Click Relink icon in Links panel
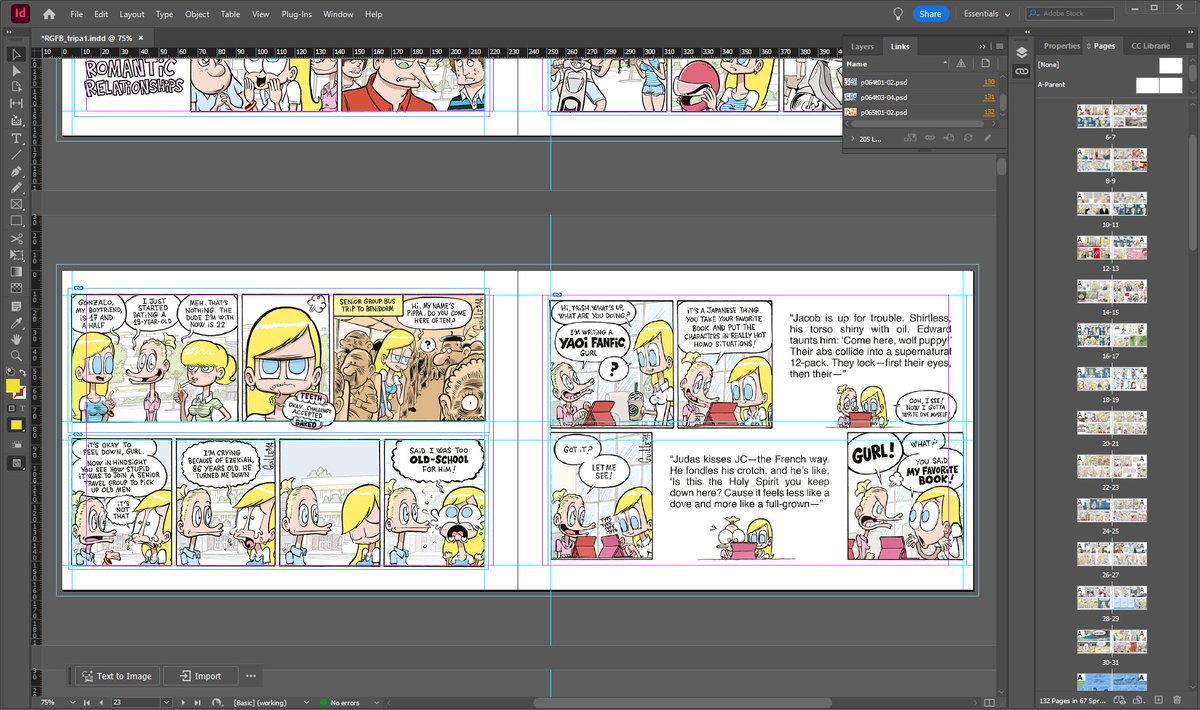This screenshot has width=1200, height=710. (930, 138)
